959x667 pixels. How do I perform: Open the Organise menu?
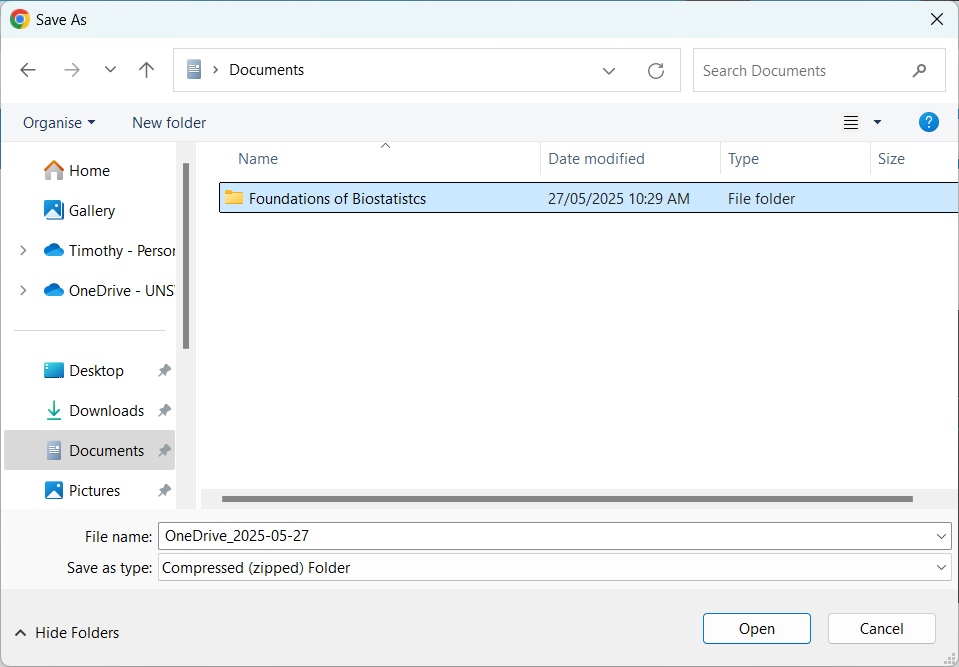59,122
